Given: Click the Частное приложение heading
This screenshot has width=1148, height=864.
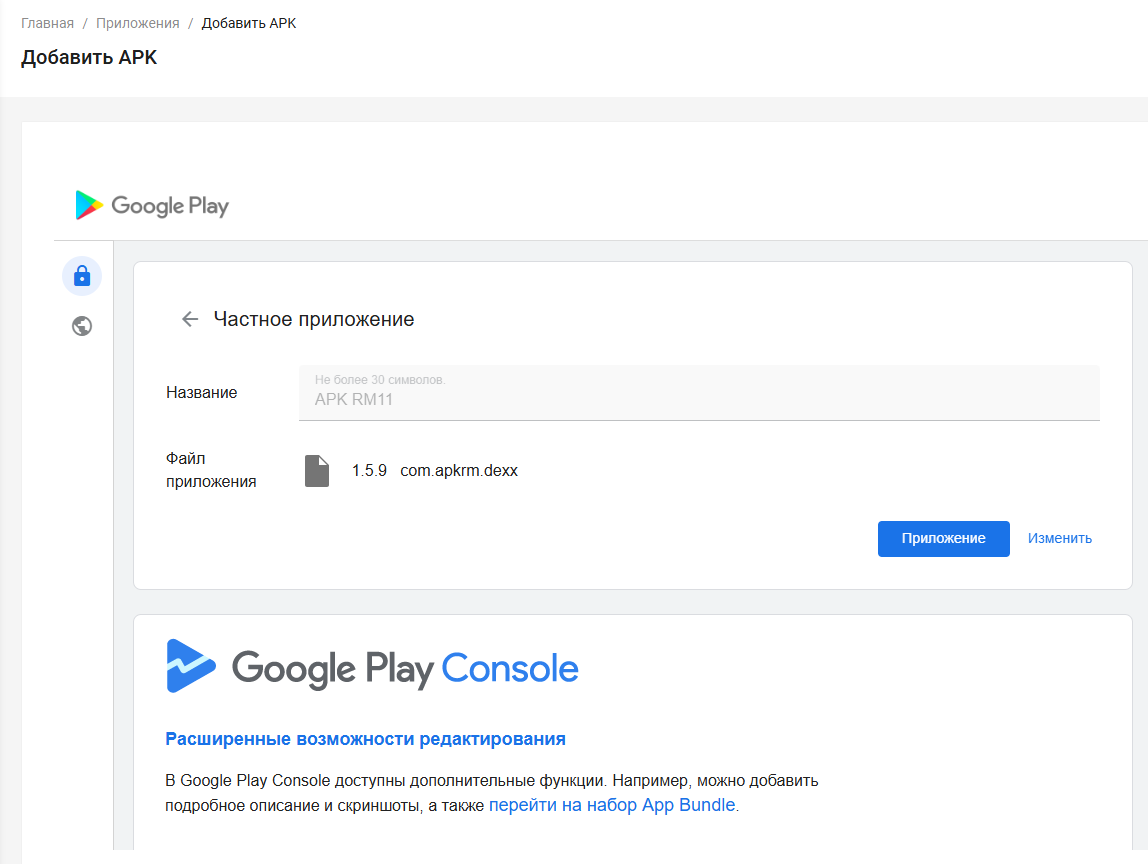Looking at the screenshot, I should (314, 319).
